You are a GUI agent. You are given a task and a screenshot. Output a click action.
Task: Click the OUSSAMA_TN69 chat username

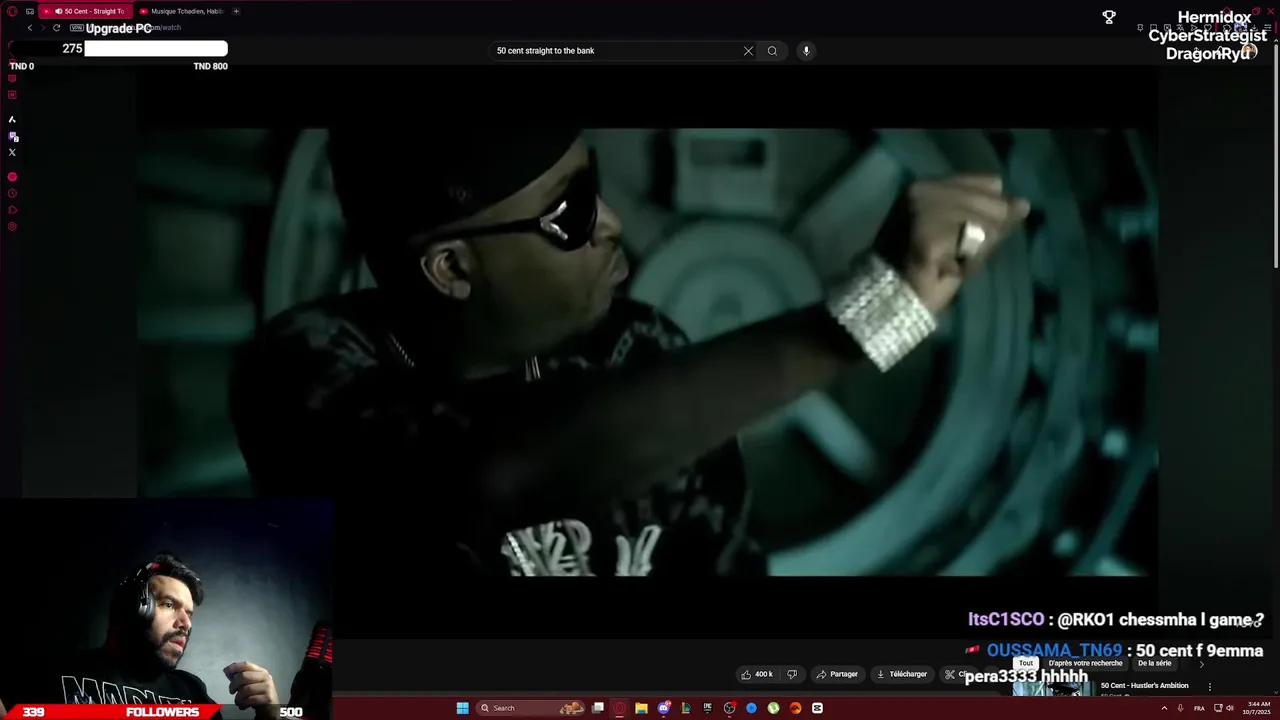(1054, 651)
